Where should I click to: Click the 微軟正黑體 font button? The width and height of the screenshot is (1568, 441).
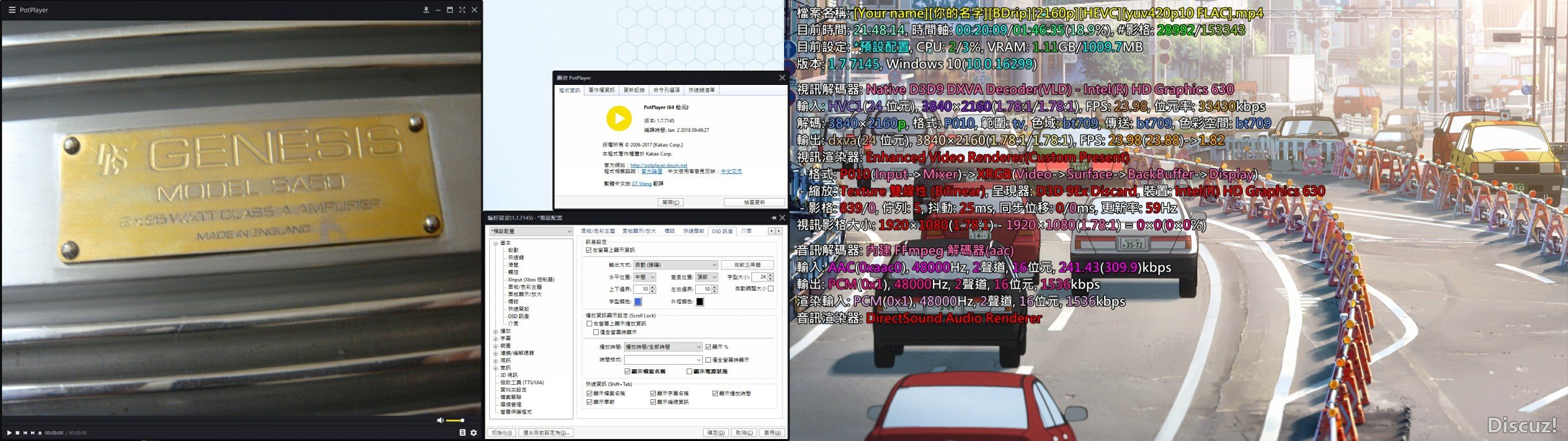[747, 265]
